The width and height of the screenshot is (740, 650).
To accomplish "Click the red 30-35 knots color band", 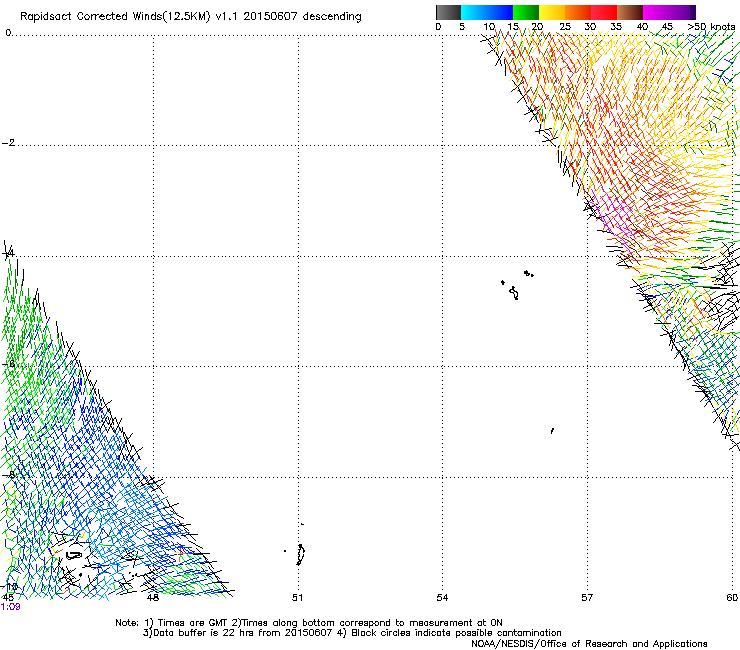I will tap(604, 12).
